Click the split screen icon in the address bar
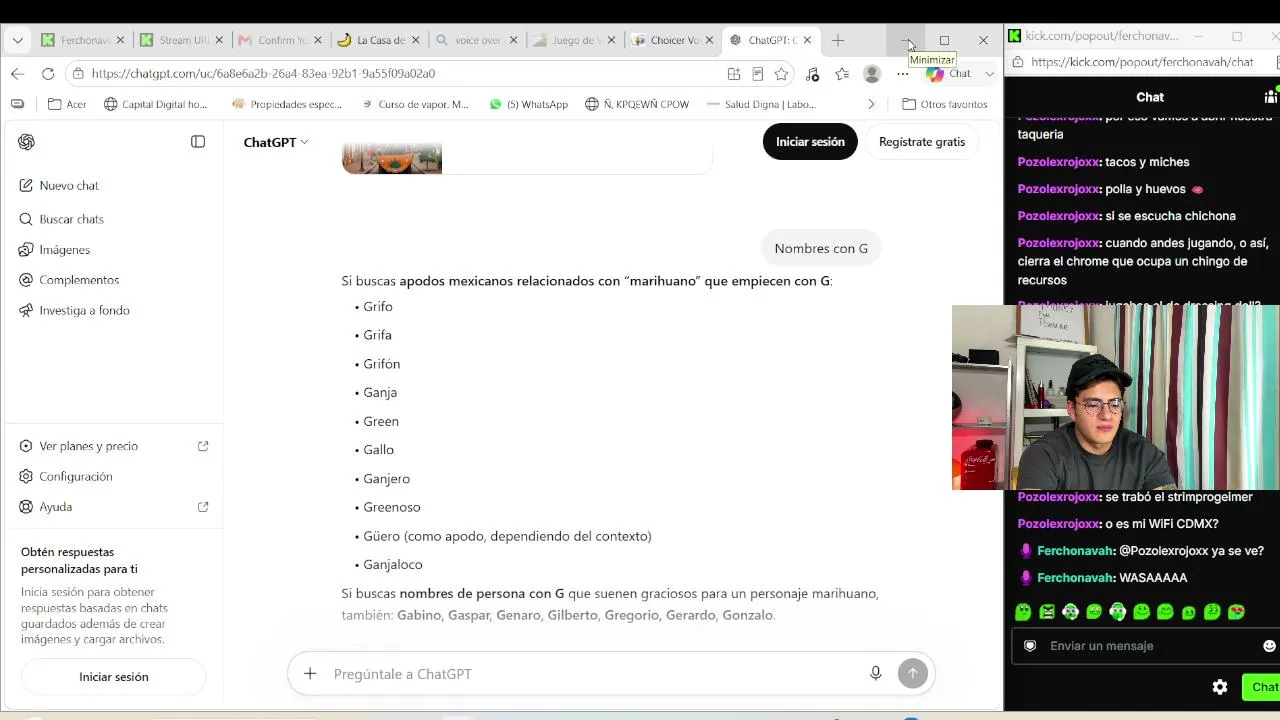 pyautogui.click(x=734, y=74)
